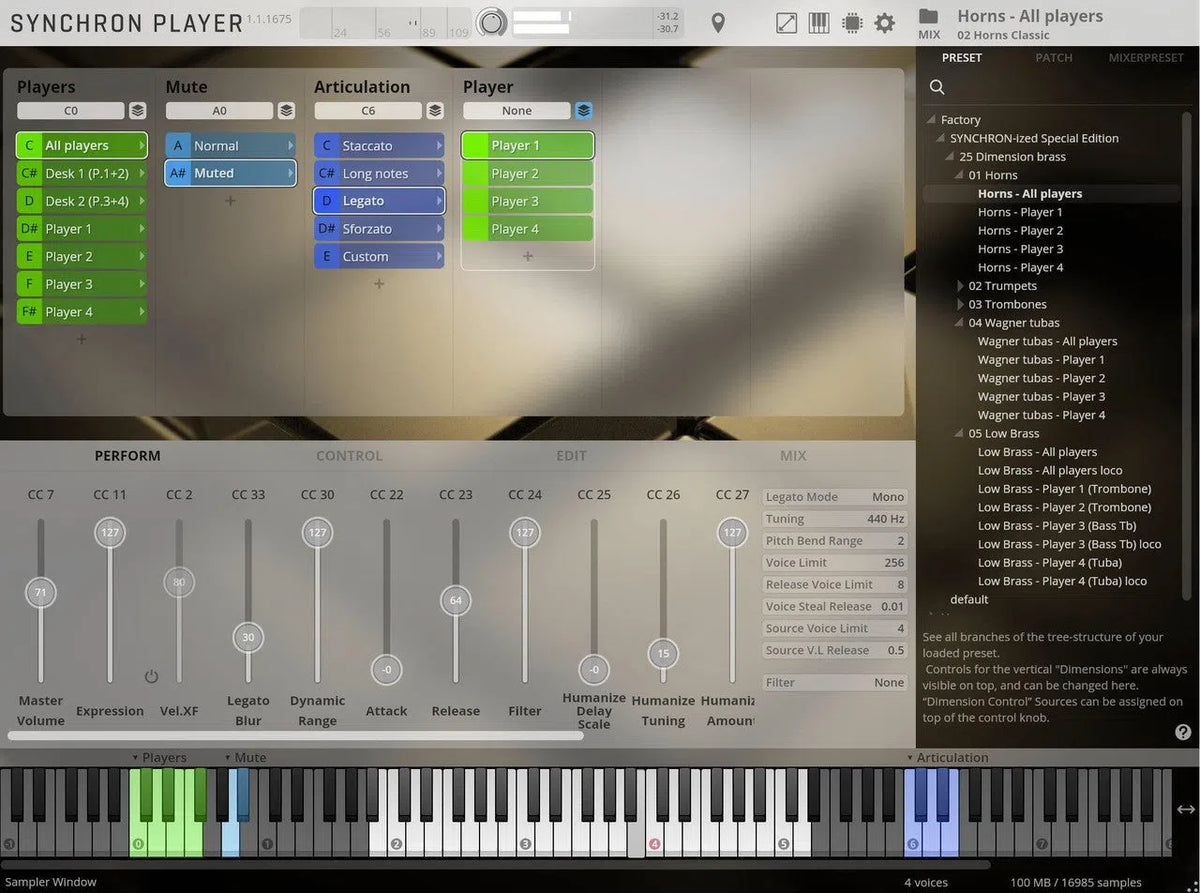
Task: Open the MIX tab in the lower panel
Action: click(x=792, y=455)
